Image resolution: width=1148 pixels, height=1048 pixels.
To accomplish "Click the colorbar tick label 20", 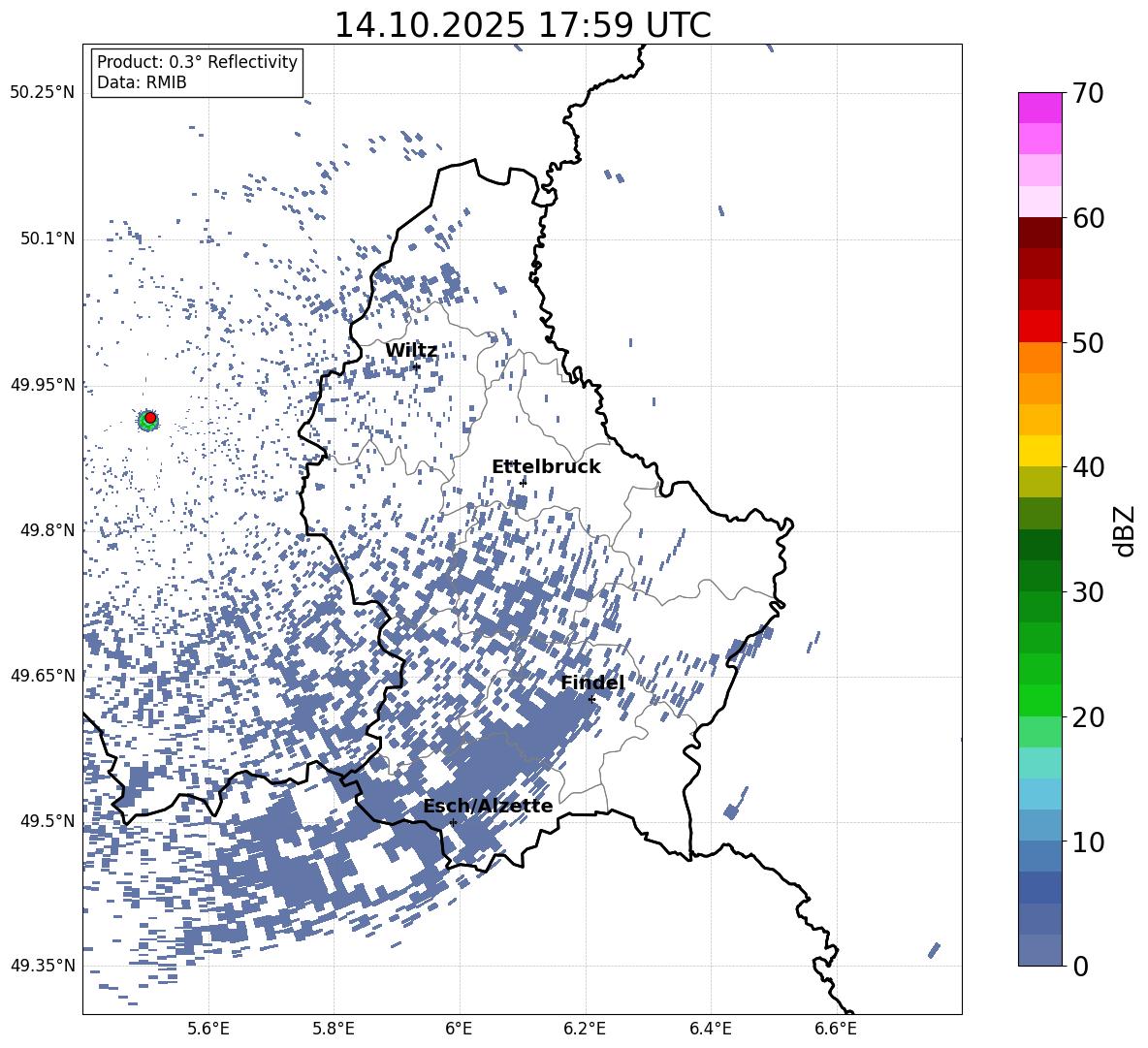I will pos(1087,716).
